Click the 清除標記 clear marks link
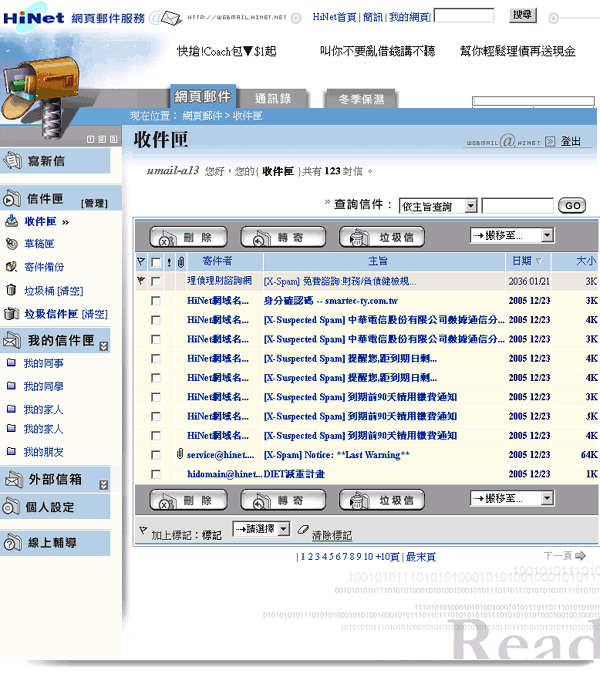This screenshot has width=600, height=674. click(331, 535)
